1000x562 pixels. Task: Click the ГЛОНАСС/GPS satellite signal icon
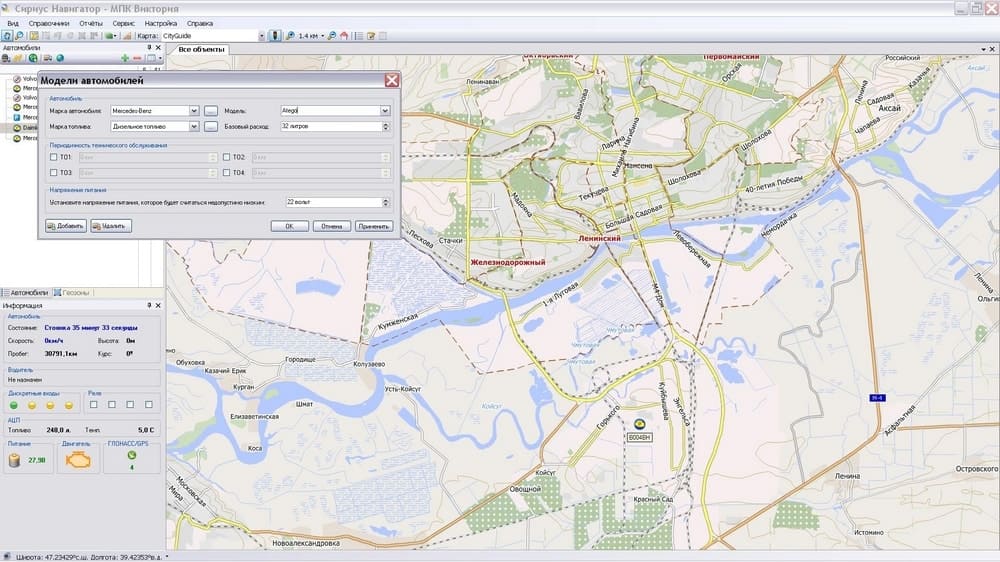pyautogui.click(x=131, y=455)
